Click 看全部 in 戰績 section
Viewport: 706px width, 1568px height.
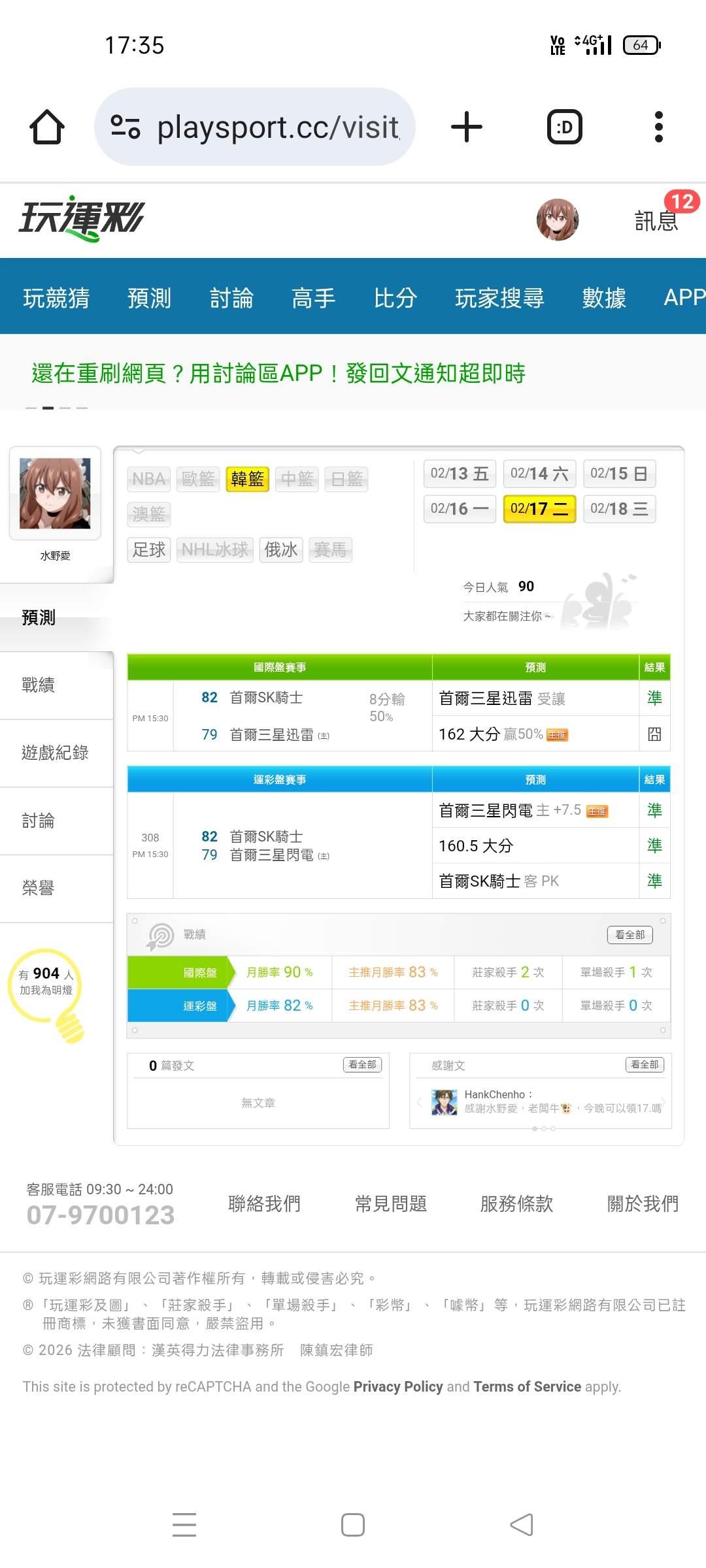(x=630, y=935)
